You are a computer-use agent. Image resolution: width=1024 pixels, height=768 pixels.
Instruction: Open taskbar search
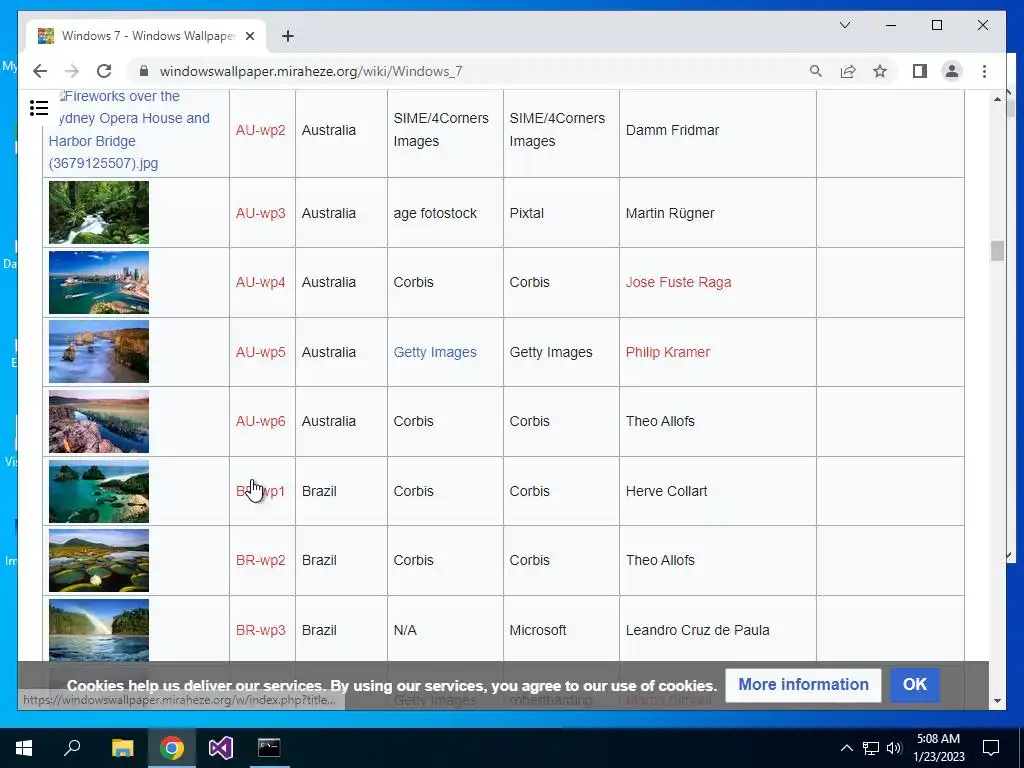[72, 748]
